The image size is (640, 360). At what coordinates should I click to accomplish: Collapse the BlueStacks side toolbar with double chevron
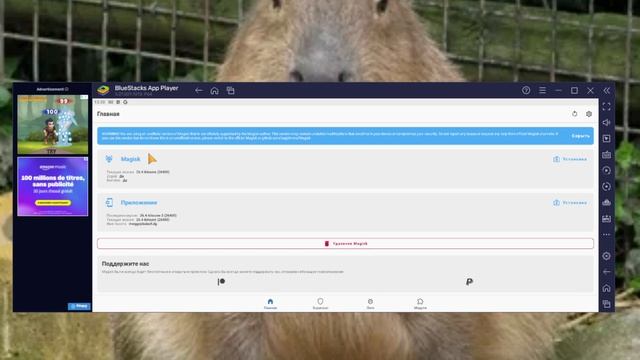[x=607, y=91]
